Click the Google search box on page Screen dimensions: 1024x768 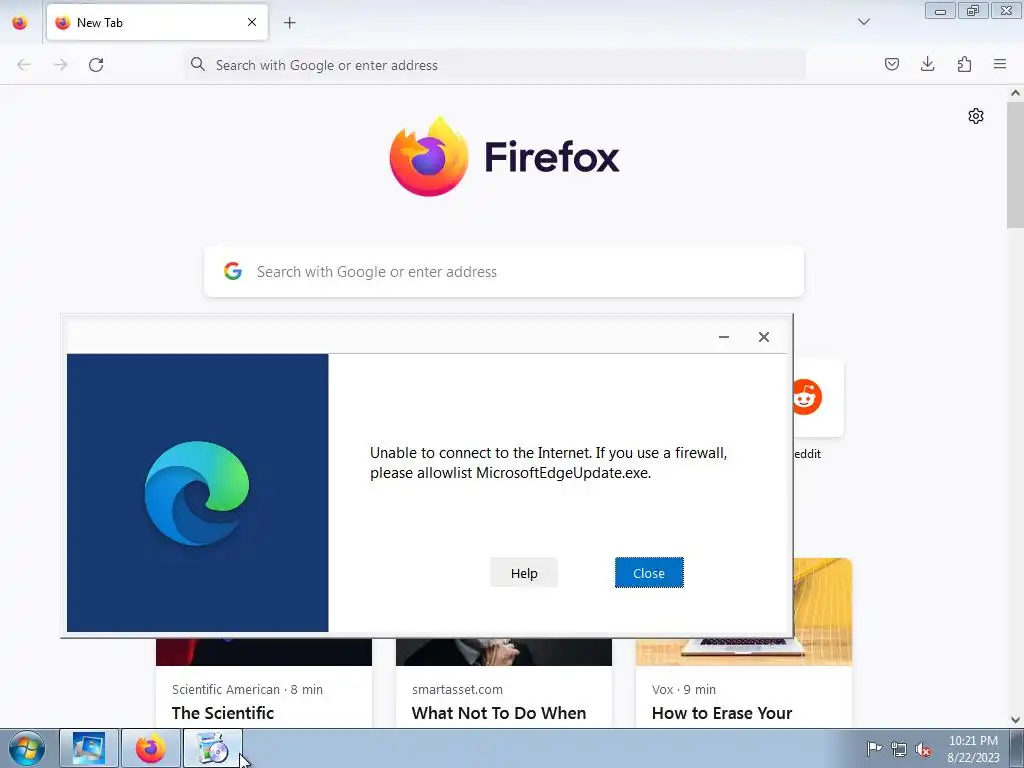[504, 272]
